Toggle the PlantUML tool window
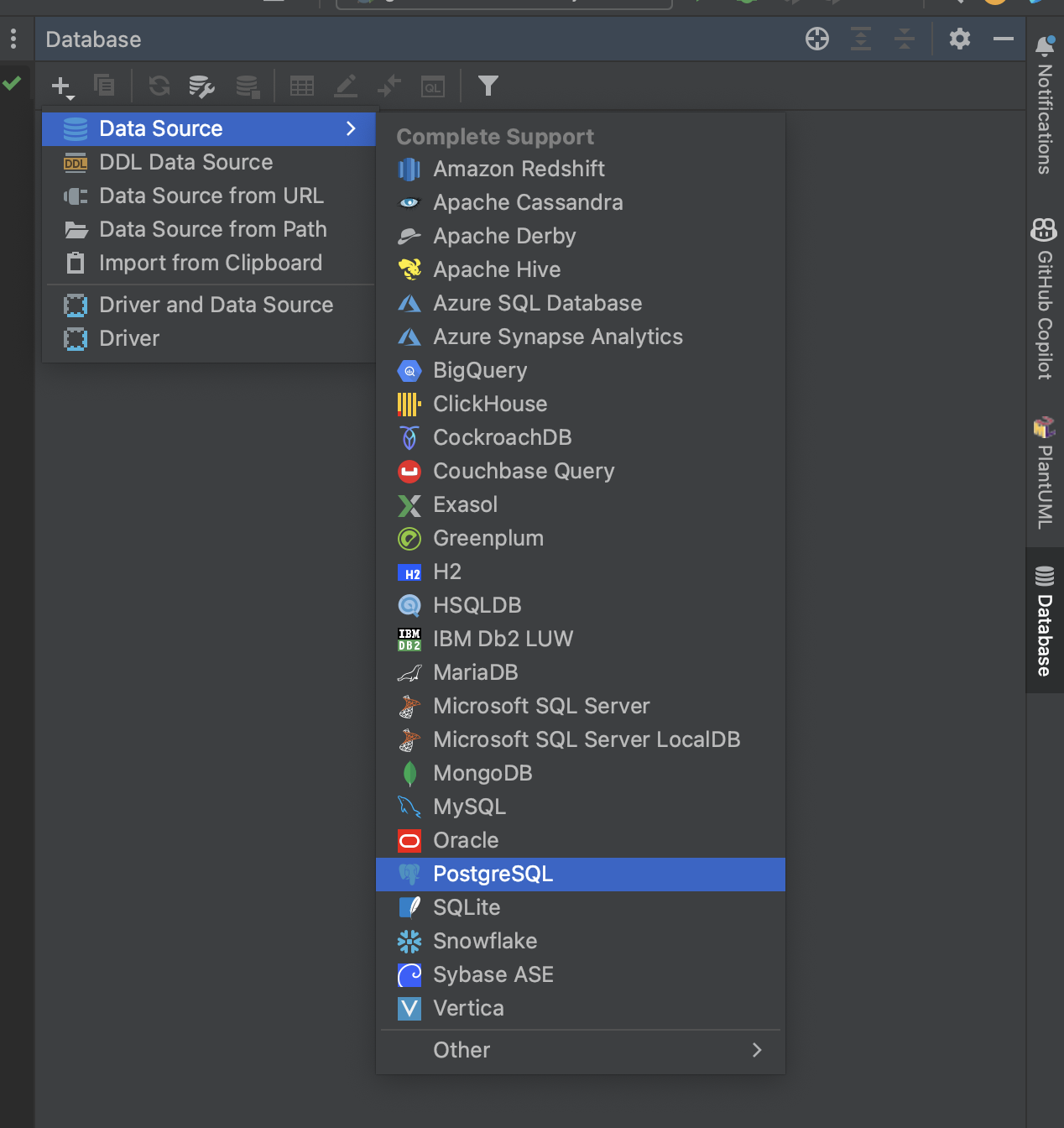This screenshot has height=1128, width=1064. click(1044, 474)
